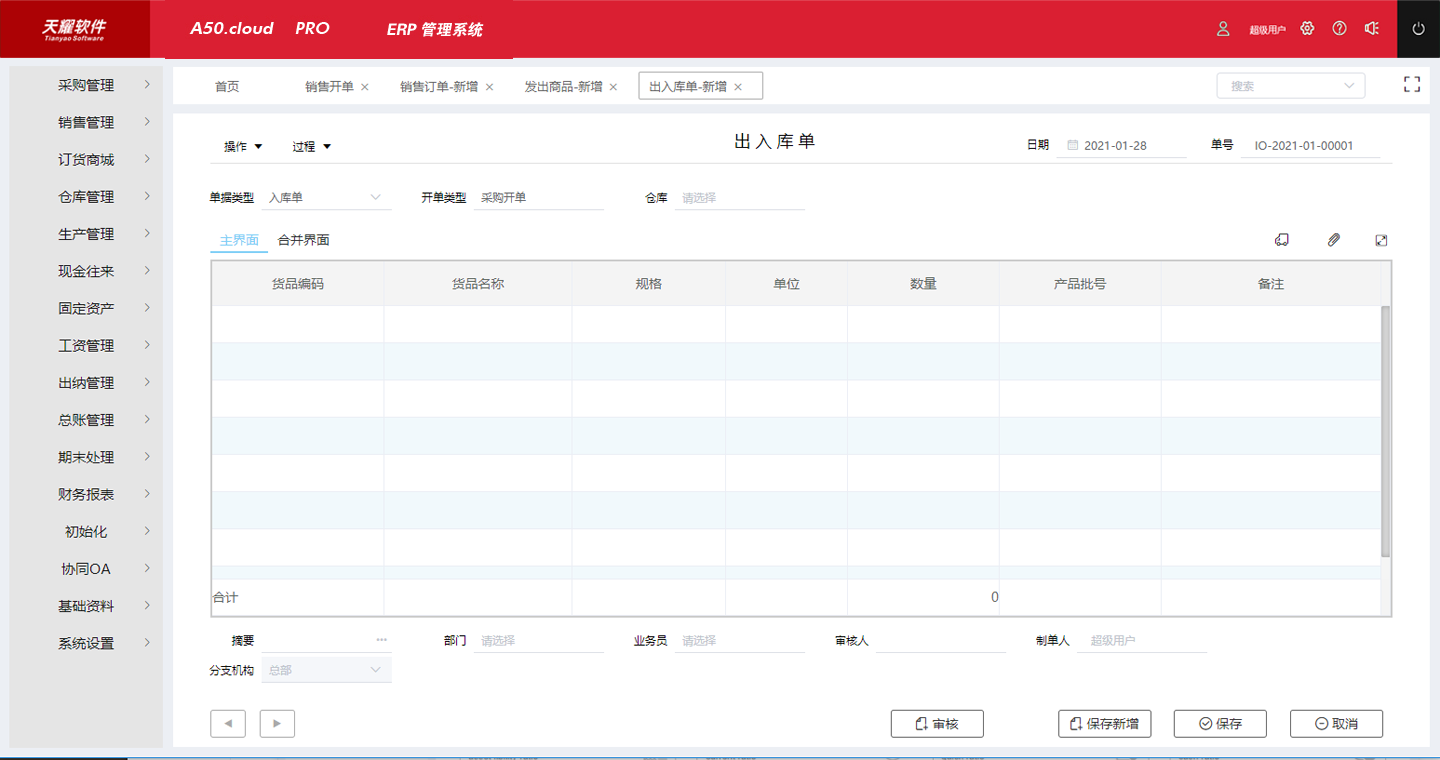Screen dimensions: 1440x760
Task: Click the expand table icon above grid
Action: (x=1381, y=240)
